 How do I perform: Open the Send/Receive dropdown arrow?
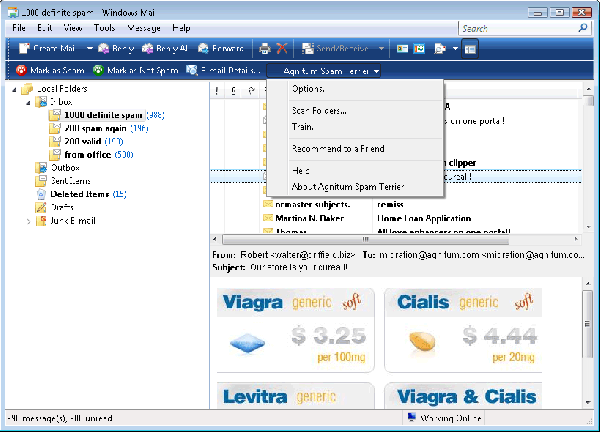(x=381, y=49)
